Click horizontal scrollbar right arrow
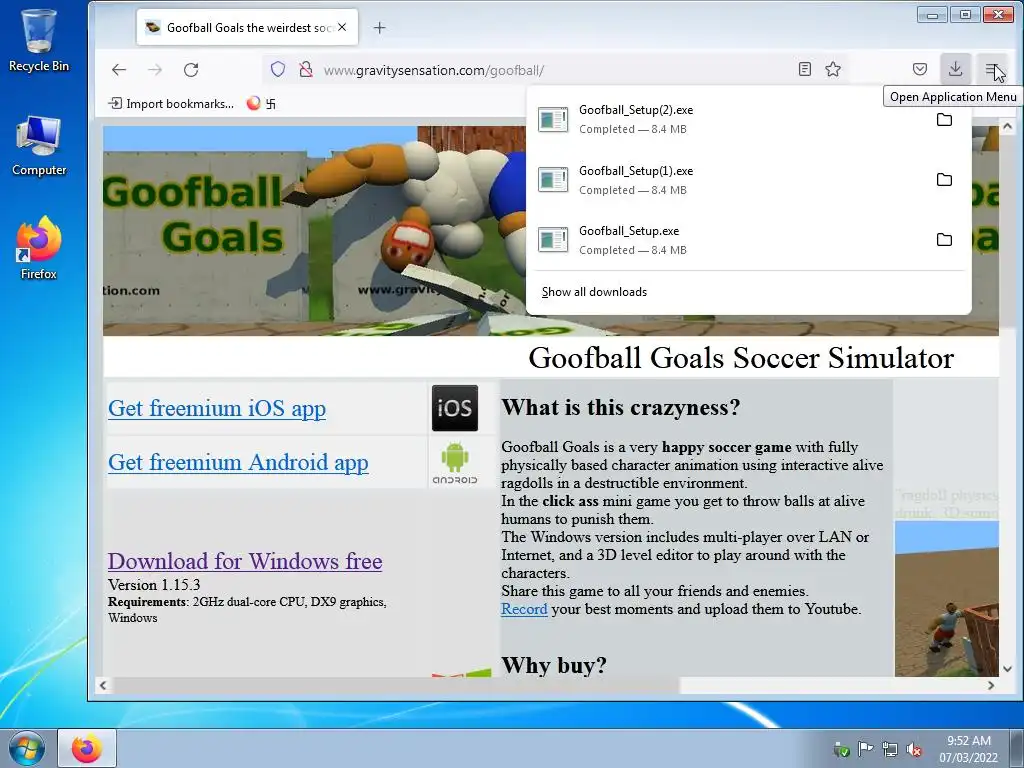This screenshot has width=1024, height=768. 991,685
